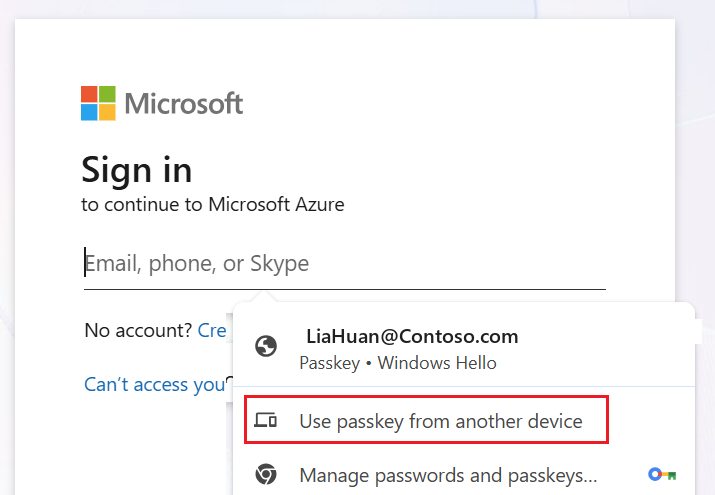The width and height of the screenshot is (715, 495).
Task: Click the blue square of the Microsoft logo
Action: pyautogui.click(x=89, y=112)
